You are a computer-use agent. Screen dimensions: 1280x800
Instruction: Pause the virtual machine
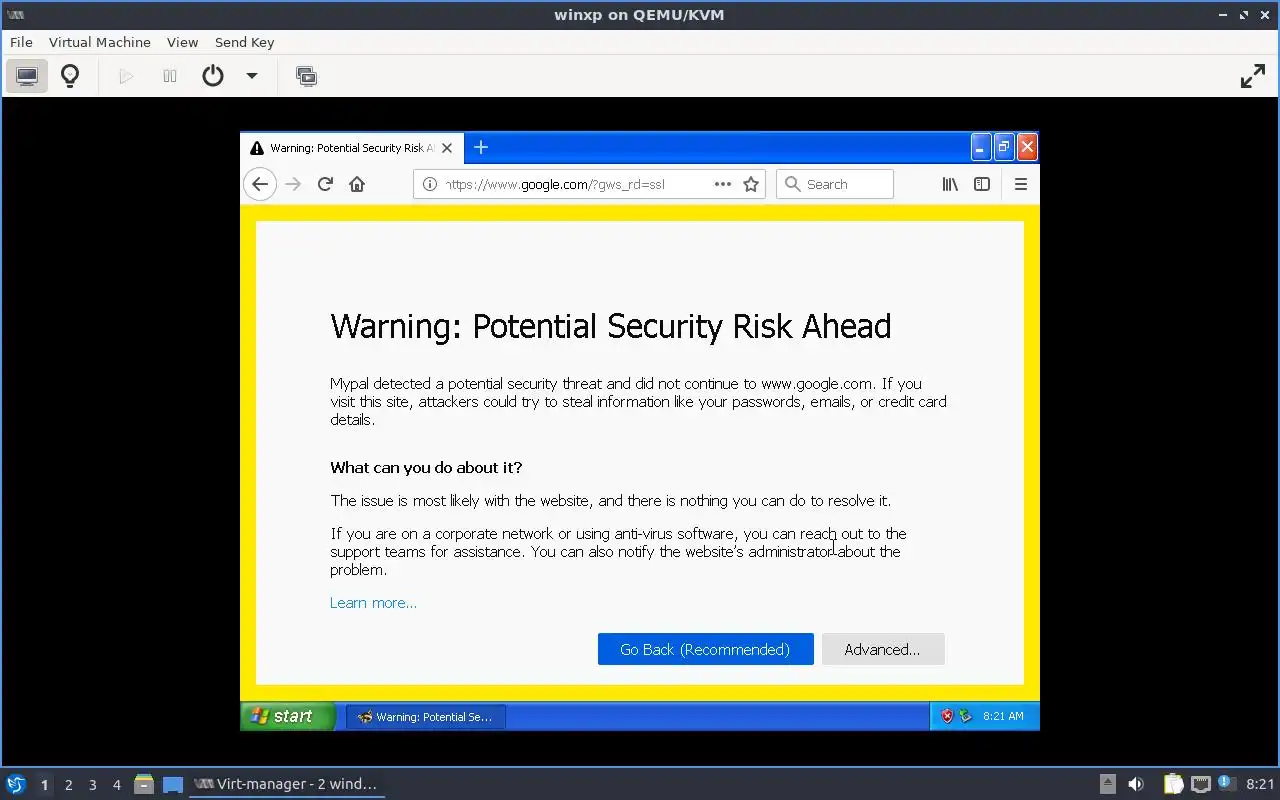[x=170, y=76]
